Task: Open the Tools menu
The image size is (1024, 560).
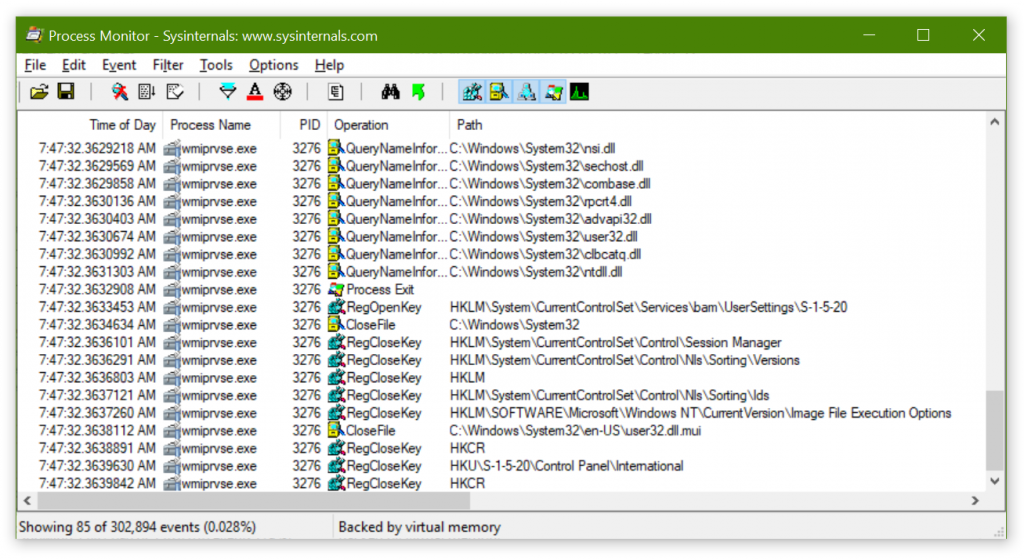Action: pos(216,65)
